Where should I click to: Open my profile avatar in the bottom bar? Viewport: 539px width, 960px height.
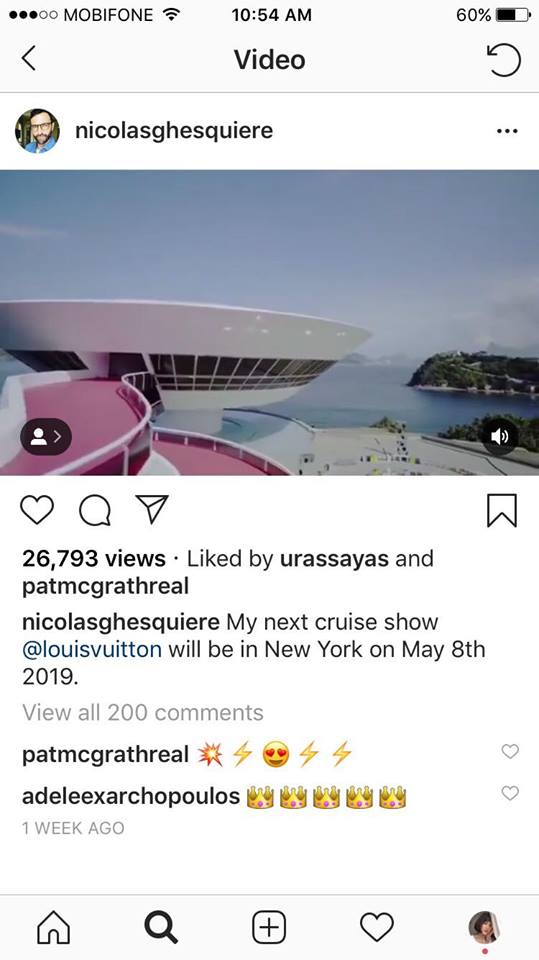click(484, 927)
